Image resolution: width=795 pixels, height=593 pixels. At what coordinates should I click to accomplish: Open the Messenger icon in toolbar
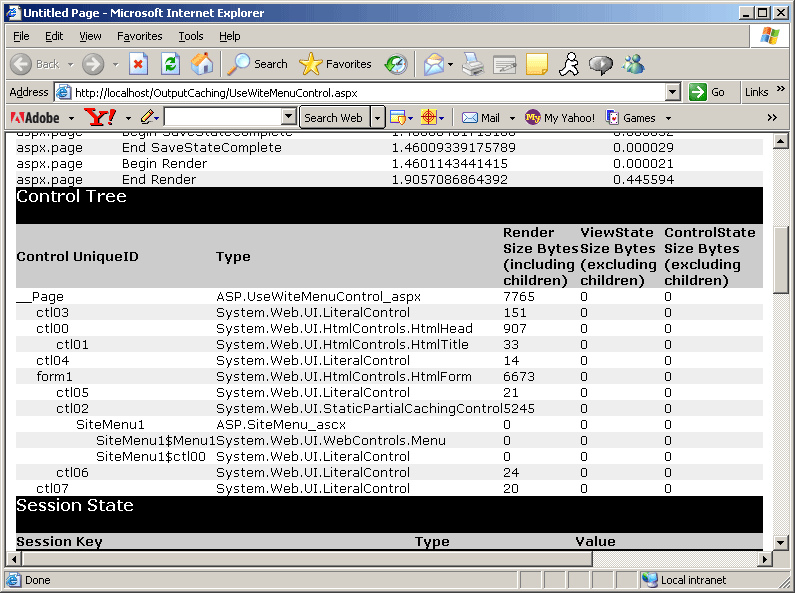pos(633,64)
